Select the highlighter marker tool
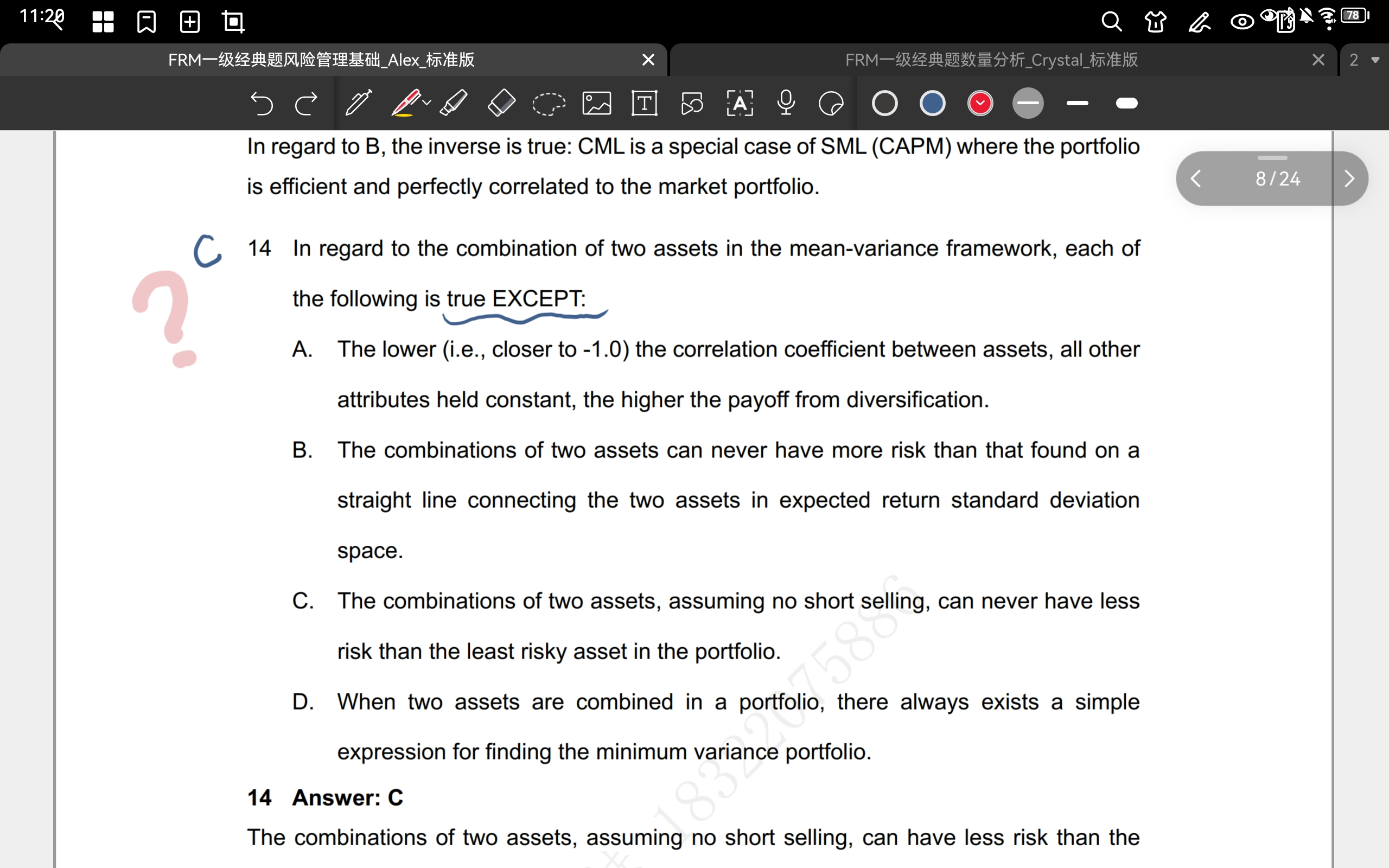The width and height of the screenshot is (1389, 868). [x=454, y=104]
